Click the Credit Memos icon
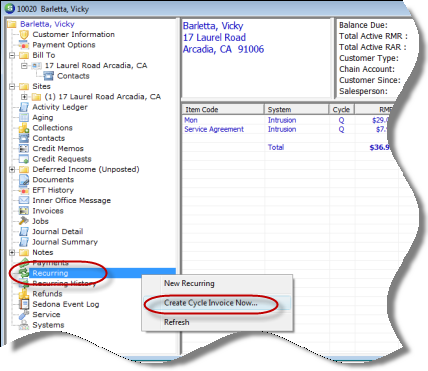 pos(24,148)
